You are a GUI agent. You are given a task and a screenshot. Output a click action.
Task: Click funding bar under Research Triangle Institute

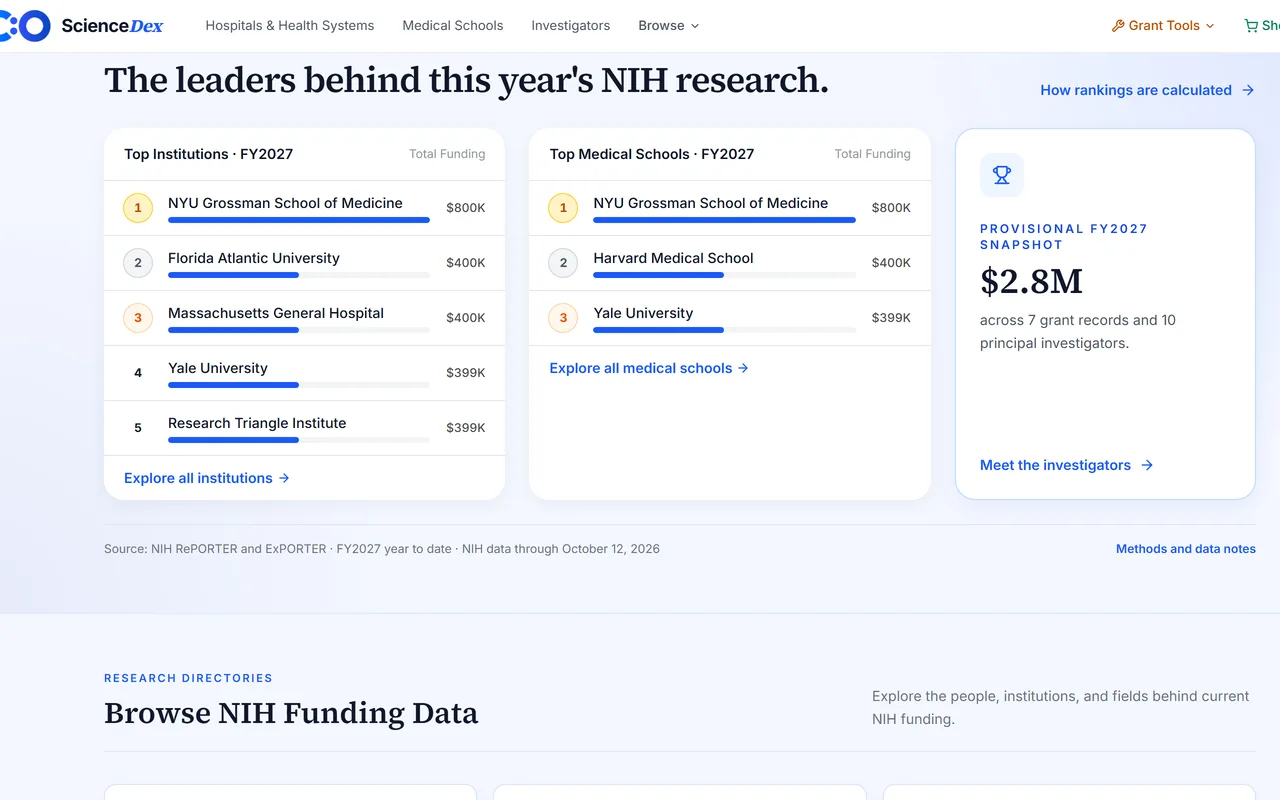click(299, 440)
